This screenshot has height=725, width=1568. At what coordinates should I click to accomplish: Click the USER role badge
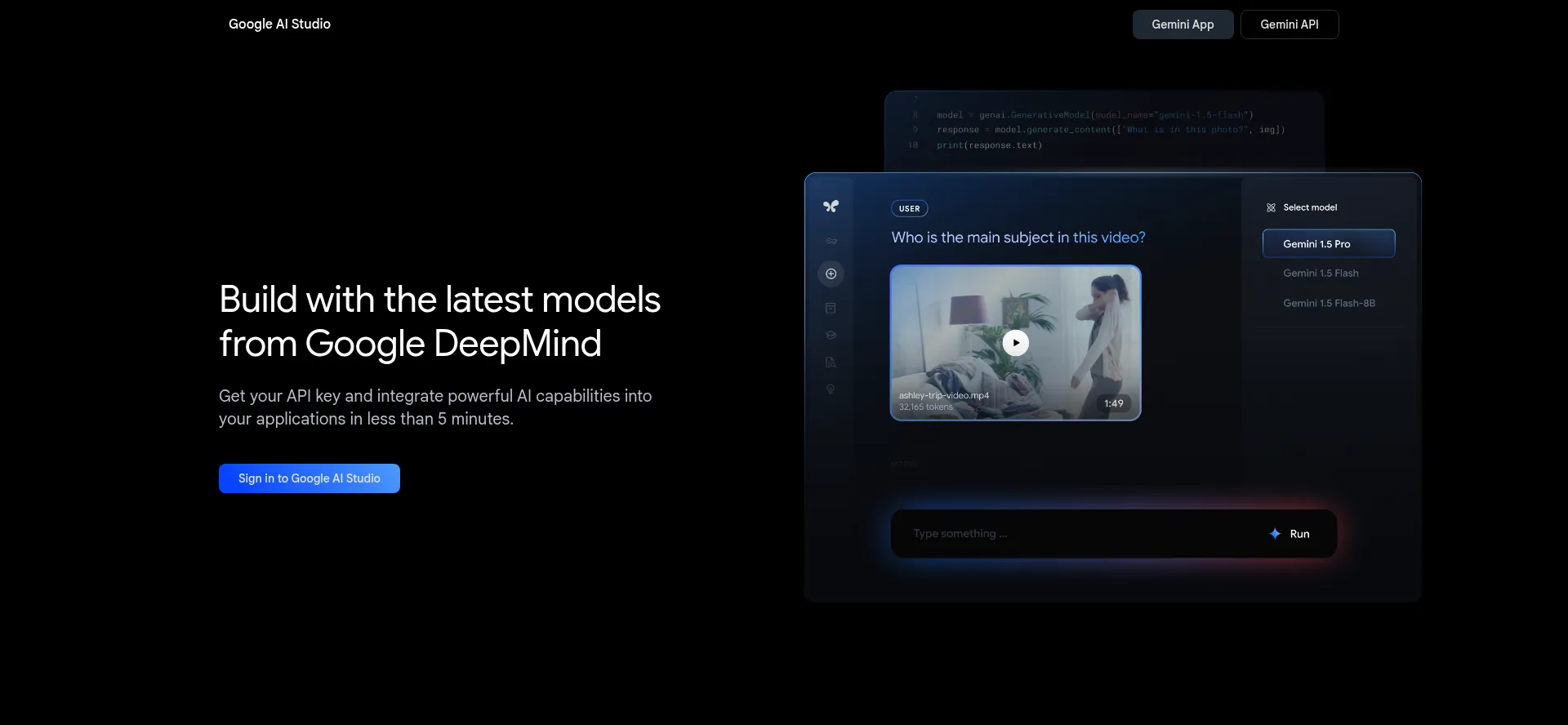[909, 208]
